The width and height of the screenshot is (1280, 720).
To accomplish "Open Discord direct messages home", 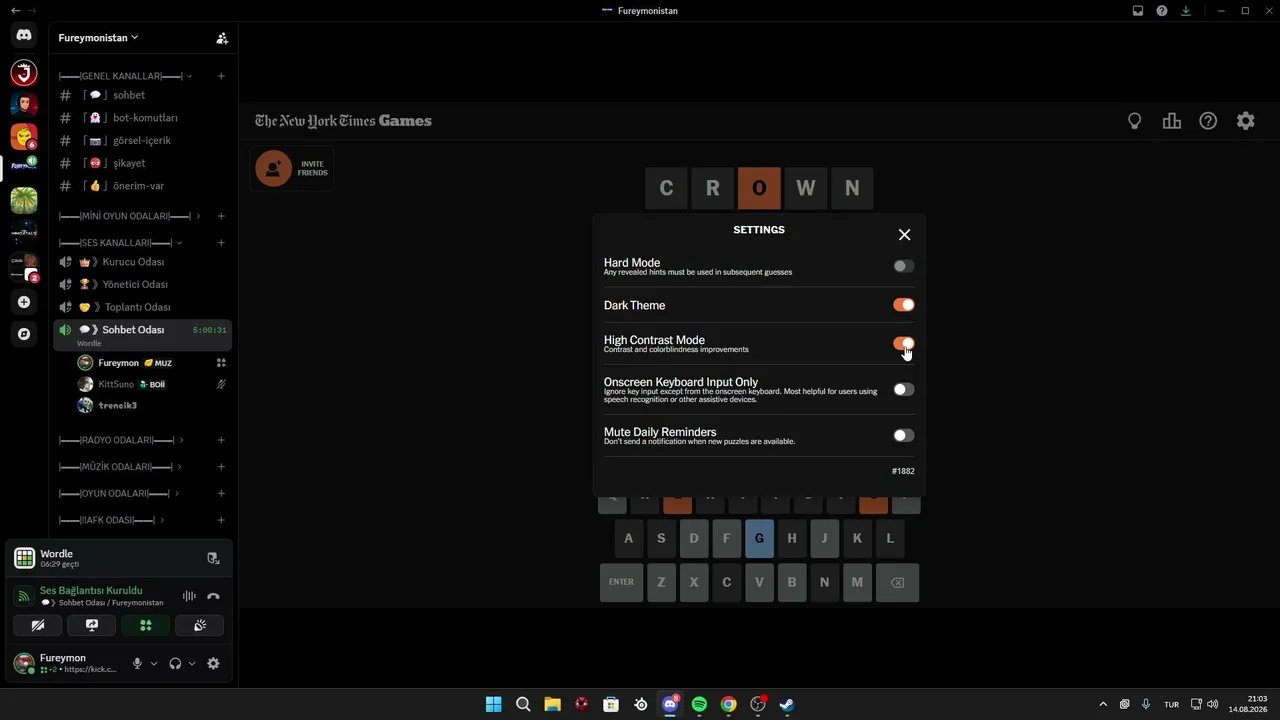I will tap(24, 35).
